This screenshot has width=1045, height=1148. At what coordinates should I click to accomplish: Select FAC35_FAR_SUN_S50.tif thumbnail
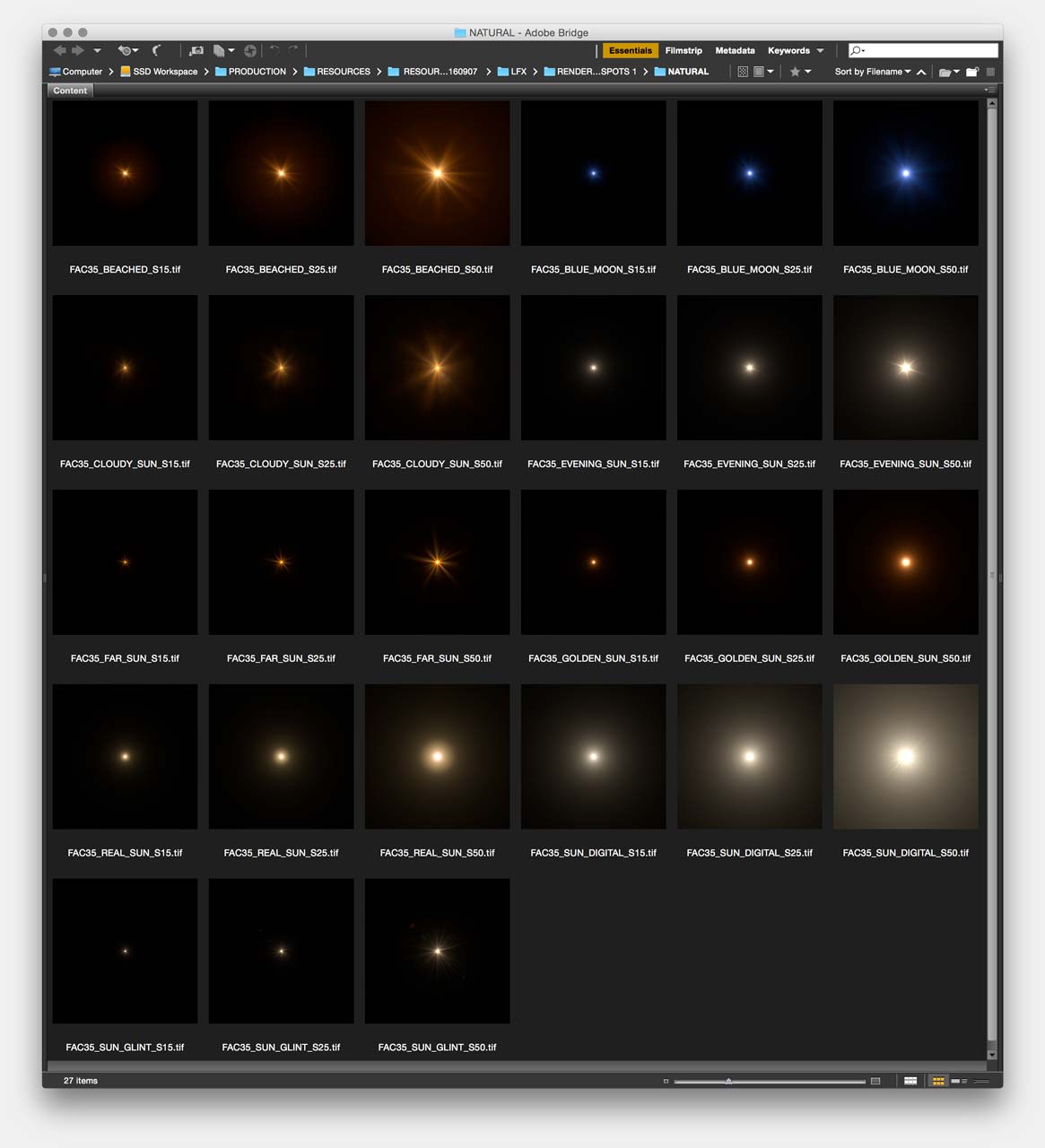point(437,562)
